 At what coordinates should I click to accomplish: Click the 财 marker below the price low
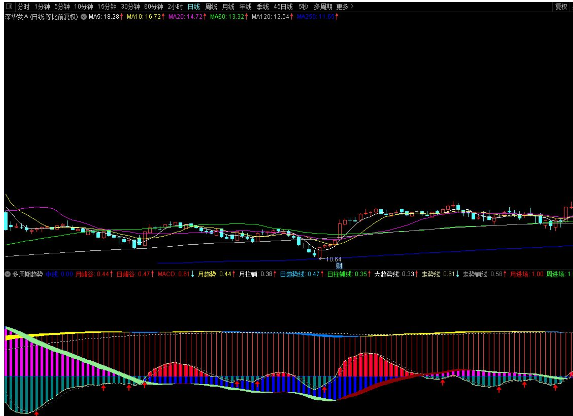[338, 266]
